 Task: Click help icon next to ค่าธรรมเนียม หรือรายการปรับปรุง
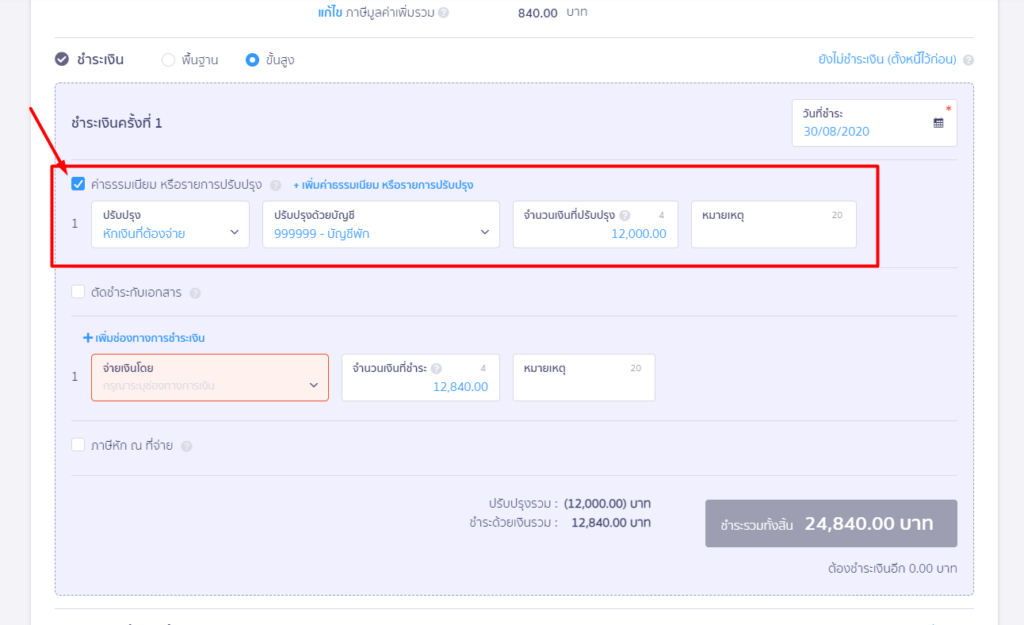[x=276, y=185]
